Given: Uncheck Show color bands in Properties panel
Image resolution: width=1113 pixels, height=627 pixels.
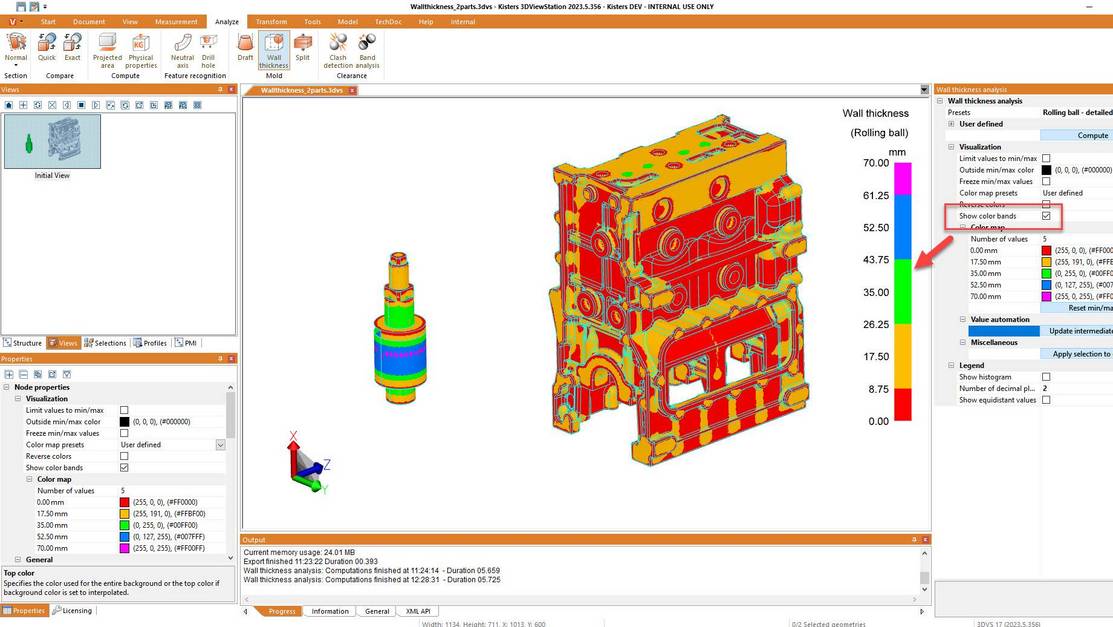Looking at the screenshot, I should [x=124, y=468].
